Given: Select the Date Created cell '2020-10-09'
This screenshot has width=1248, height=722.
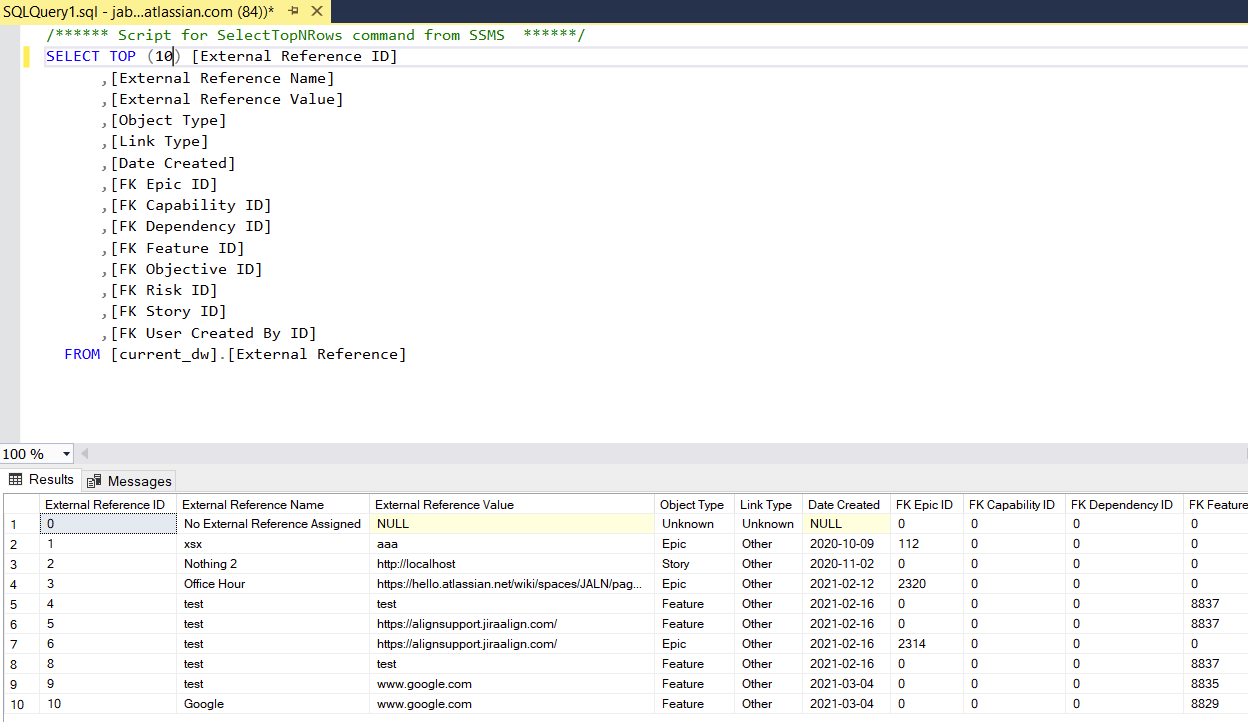Looking at the screenshot, I should 846,544.
